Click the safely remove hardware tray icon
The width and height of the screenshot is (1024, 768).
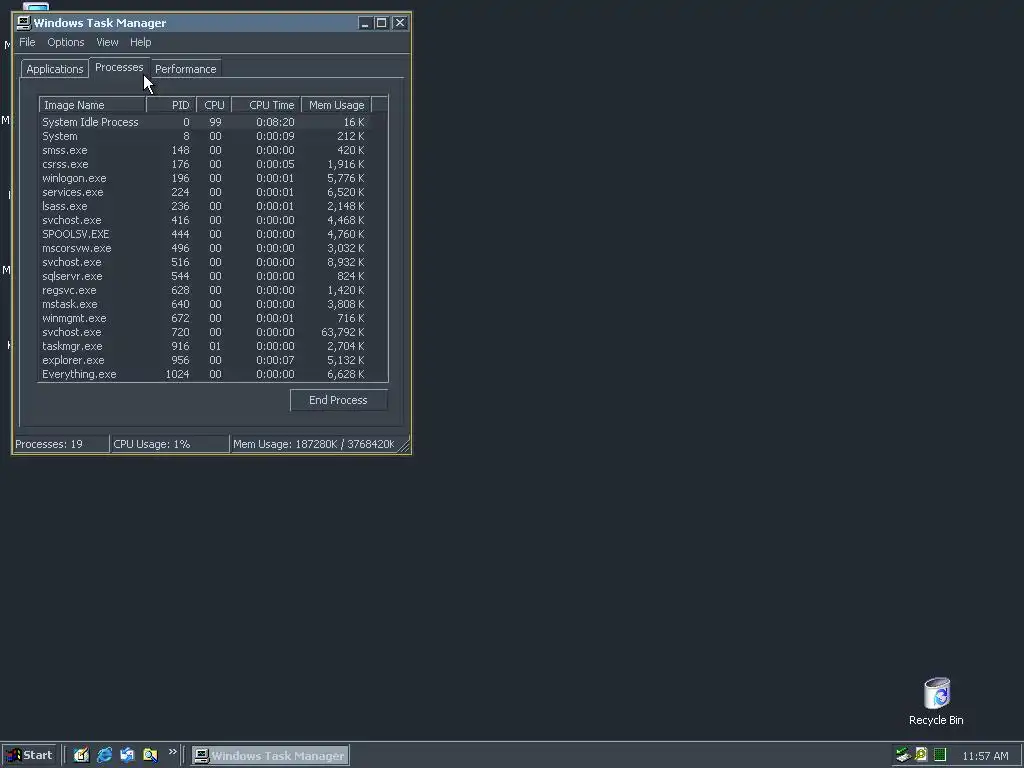pyautogui.click(x=903, y=755)
